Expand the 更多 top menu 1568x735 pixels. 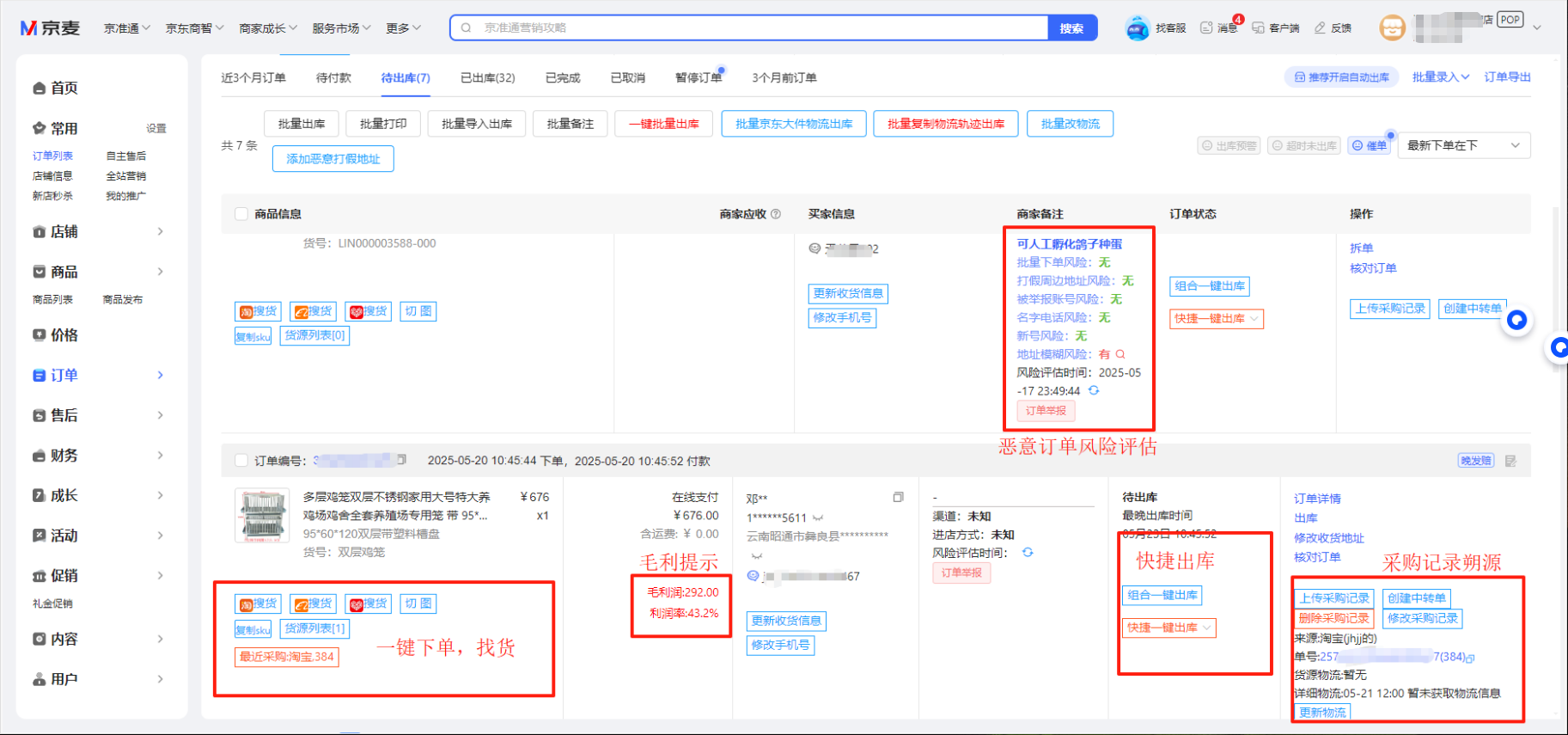[404, 28]
